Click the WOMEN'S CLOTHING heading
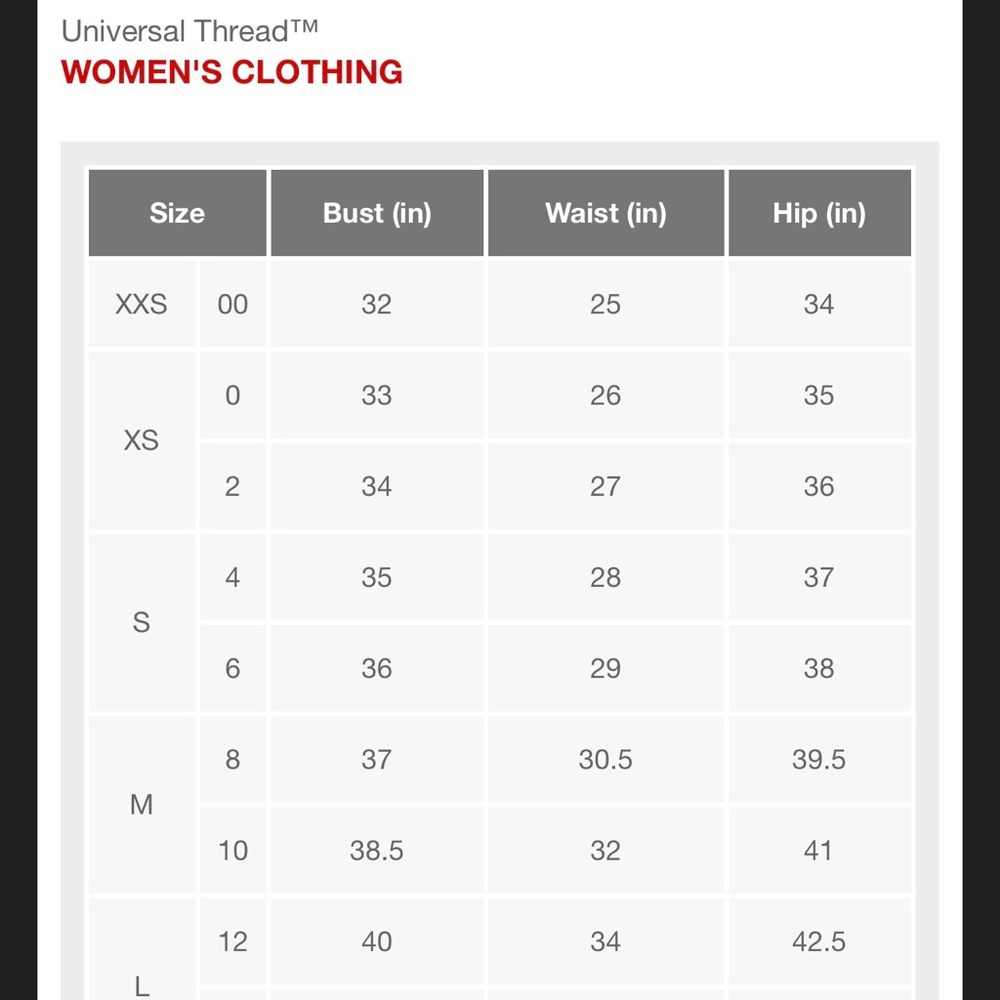1000x1000 pixels. pyautogui.click(x=232, y=72)
